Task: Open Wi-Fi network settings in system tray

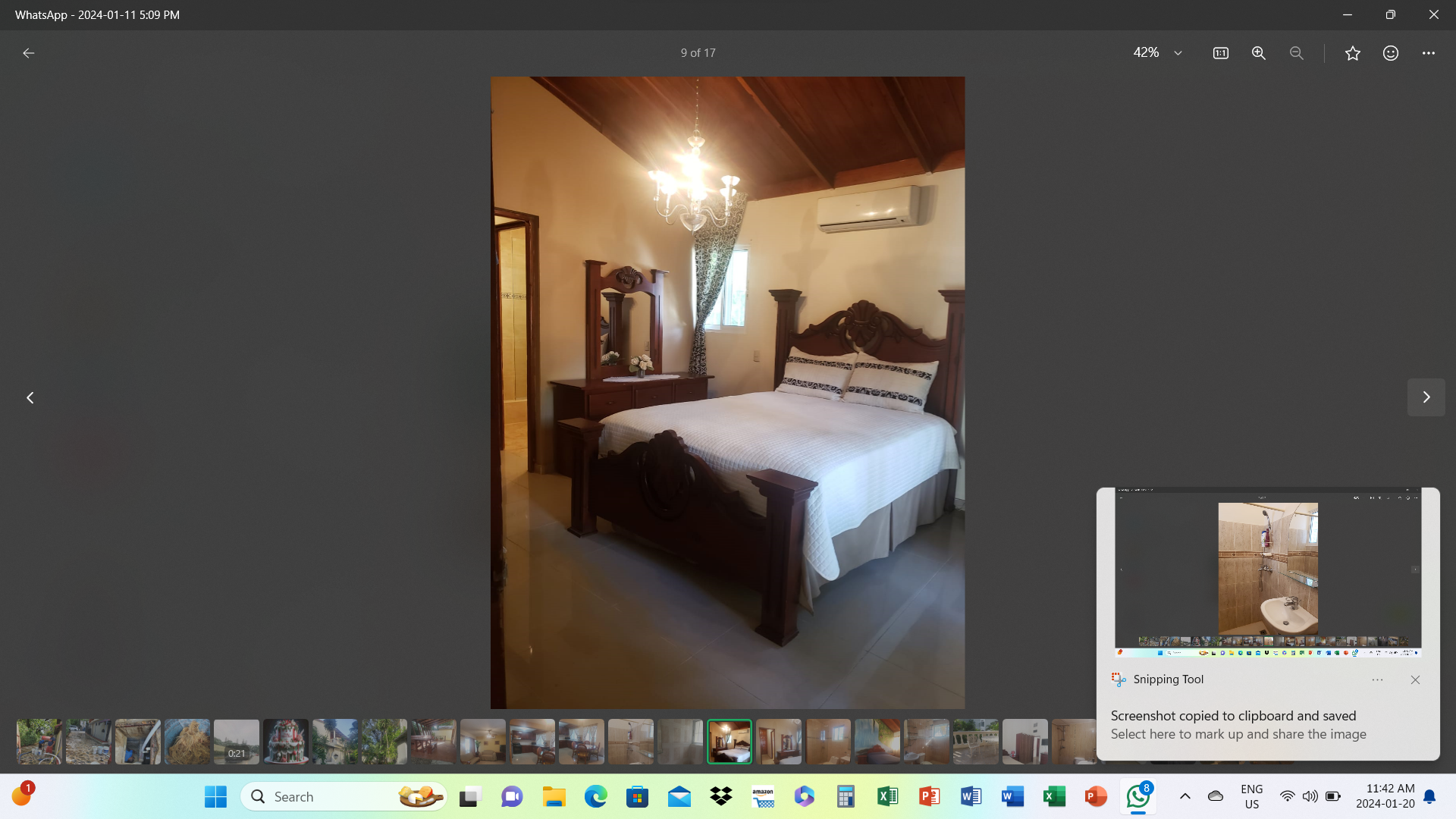Action: tap(1288, 797)
